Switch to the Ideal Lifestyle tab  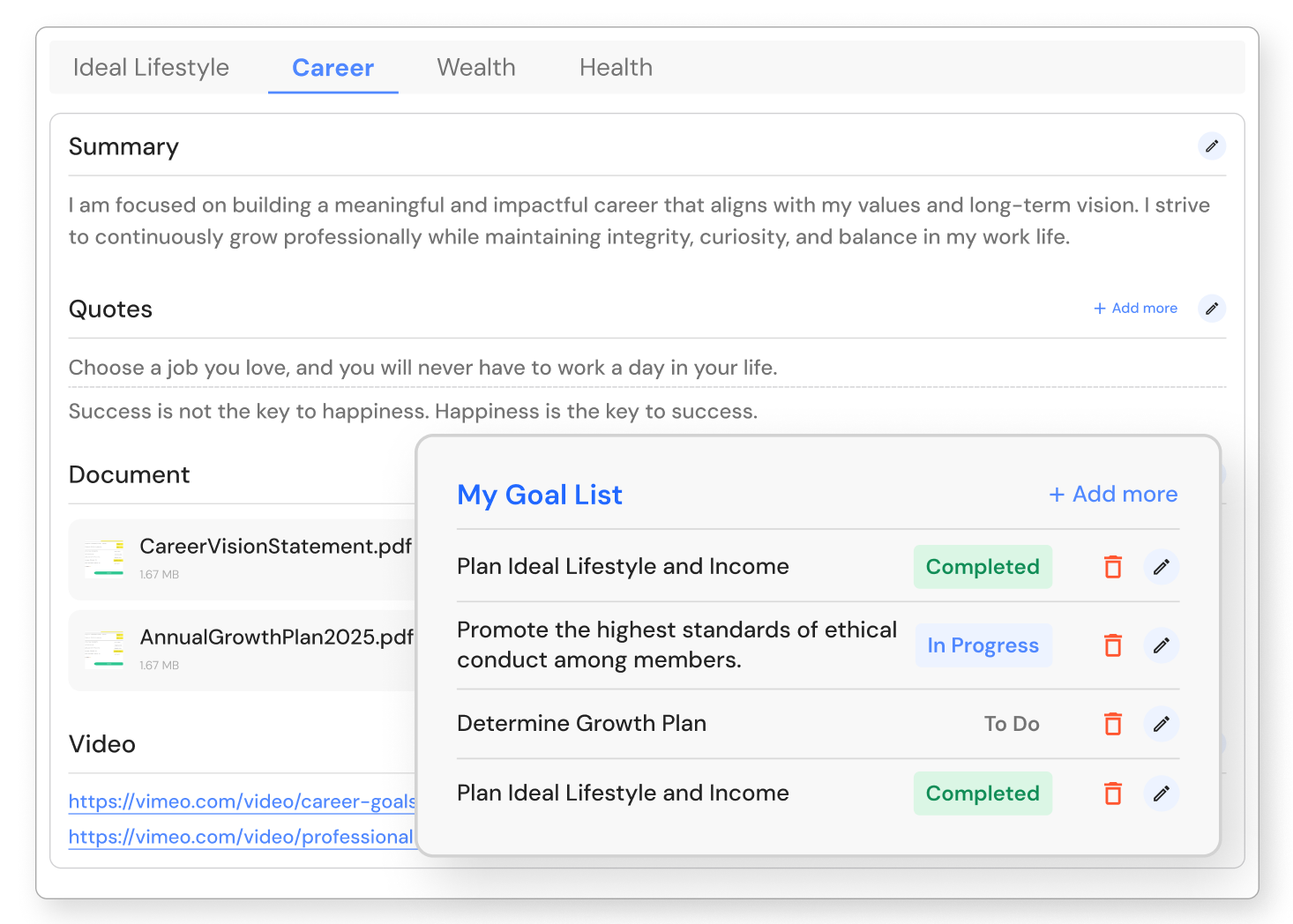[151, 68]
